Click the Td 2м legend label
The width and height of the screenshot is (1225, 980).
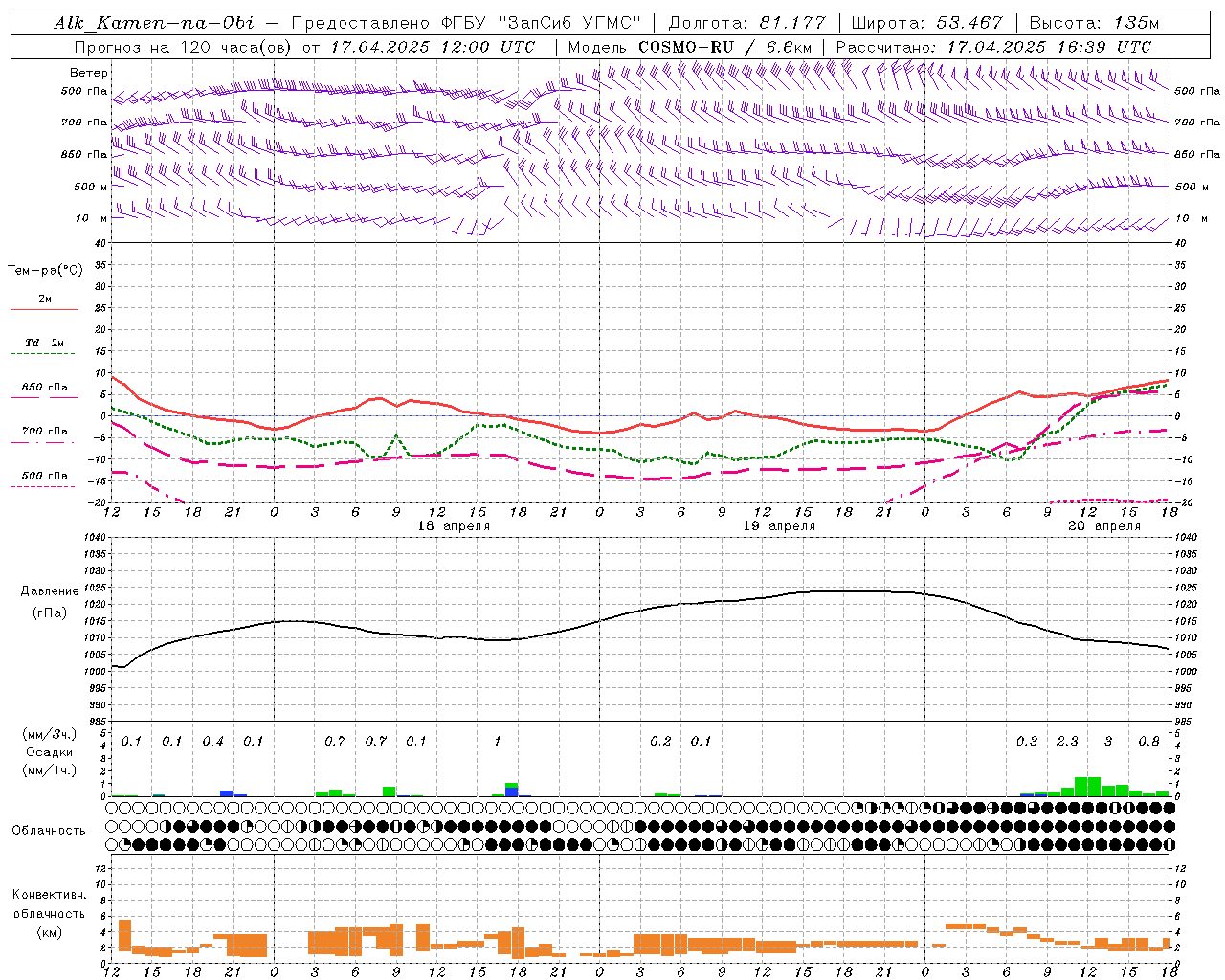coord(44,343)
